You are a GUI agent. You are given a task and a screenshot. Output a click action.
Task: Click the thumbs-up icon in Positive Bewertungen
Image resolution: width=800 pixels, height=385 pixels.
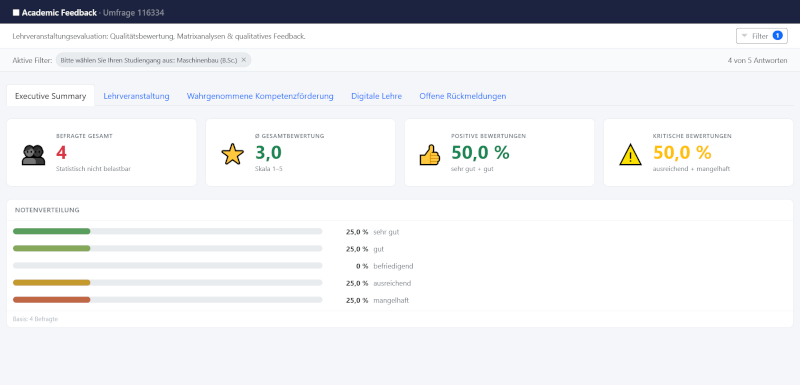tap(430, 155)
